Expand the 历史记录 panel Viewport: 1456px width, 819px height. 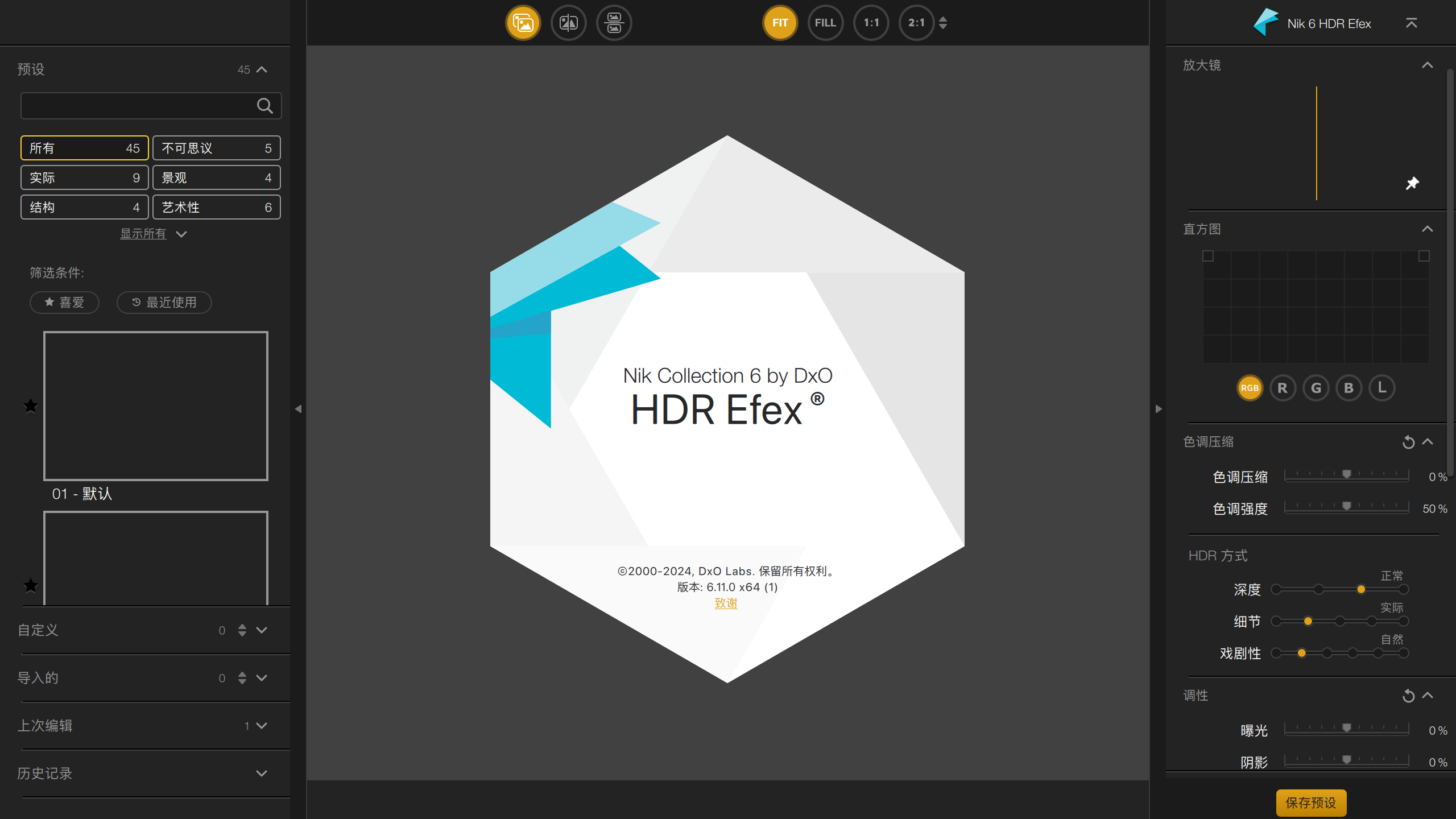point(262,773)
